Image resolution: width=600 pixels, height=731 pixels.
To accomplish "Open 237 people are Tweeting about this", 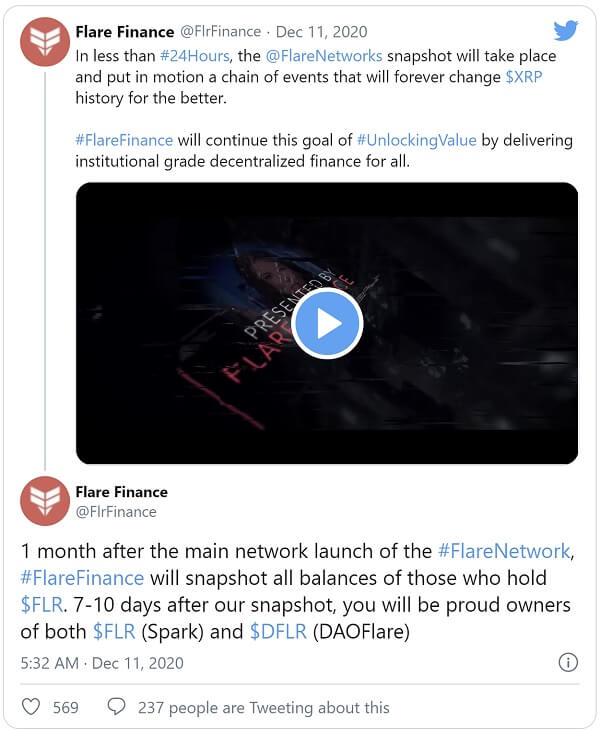I will click(264, 707).
